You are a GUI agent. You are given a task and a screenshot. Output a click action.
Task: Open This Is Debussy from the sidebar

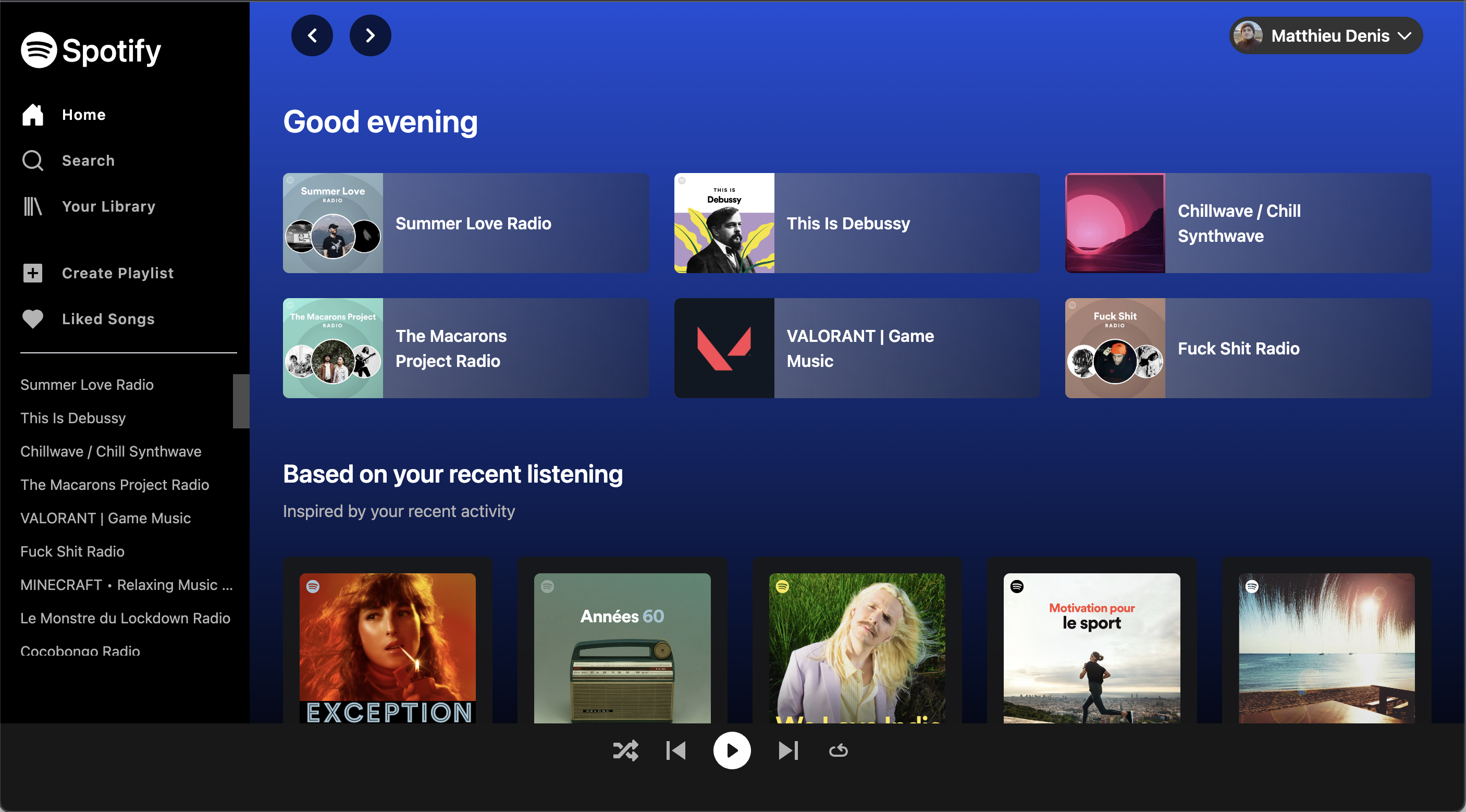click(x=73, y=418)
